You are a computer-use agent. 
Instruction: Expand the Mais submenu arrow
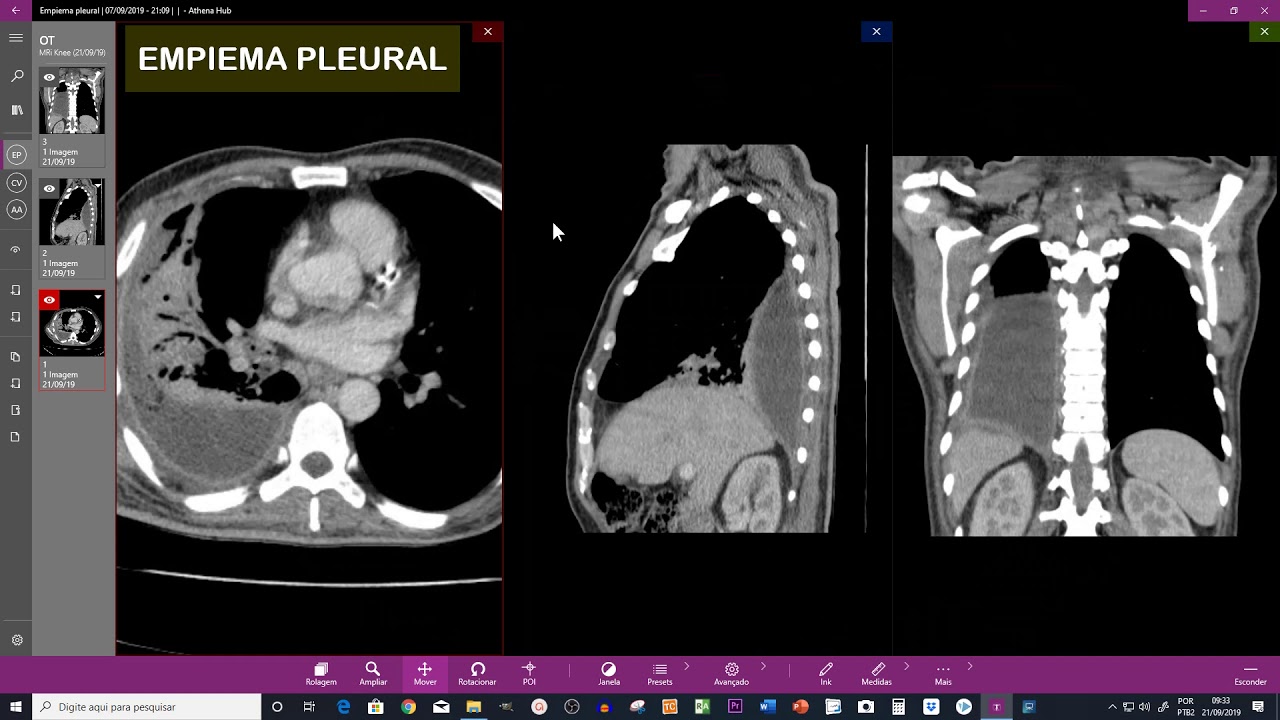[x=969, y=666]
